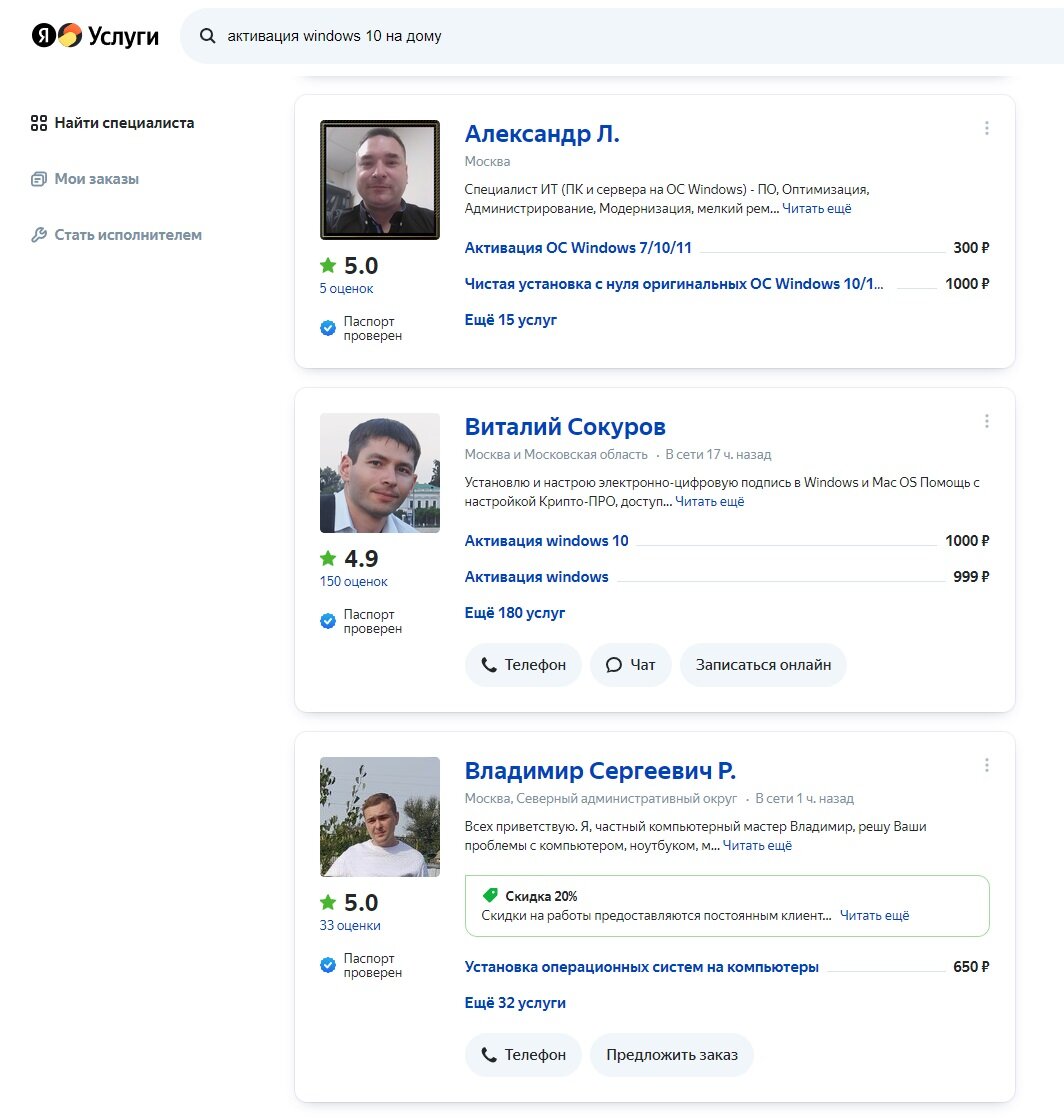Click the Услуги logo text
Viewport: 1064px width, 1118px height.
point(123,36)
